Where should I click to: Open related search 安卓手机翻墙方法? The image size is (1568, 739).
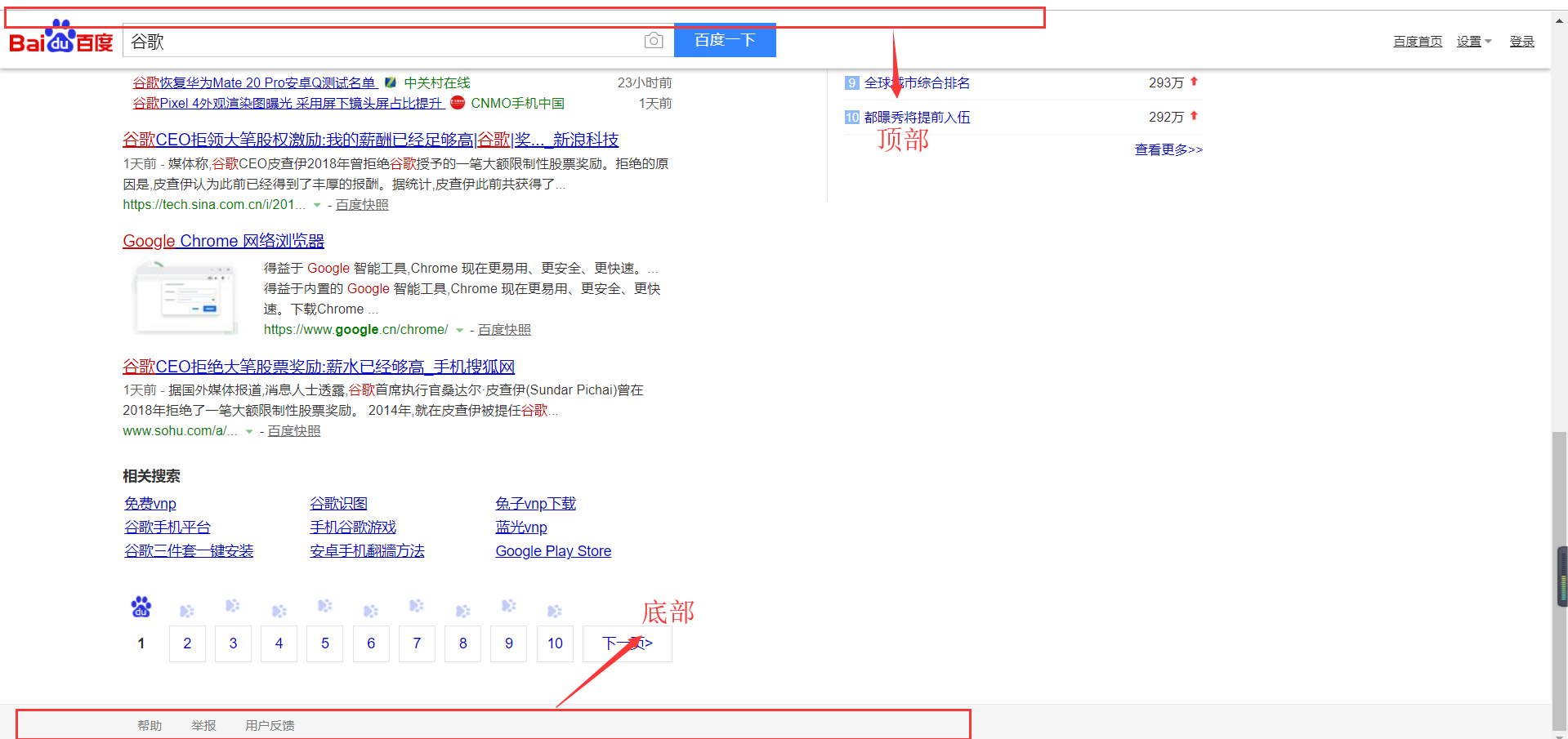[367, 551]
